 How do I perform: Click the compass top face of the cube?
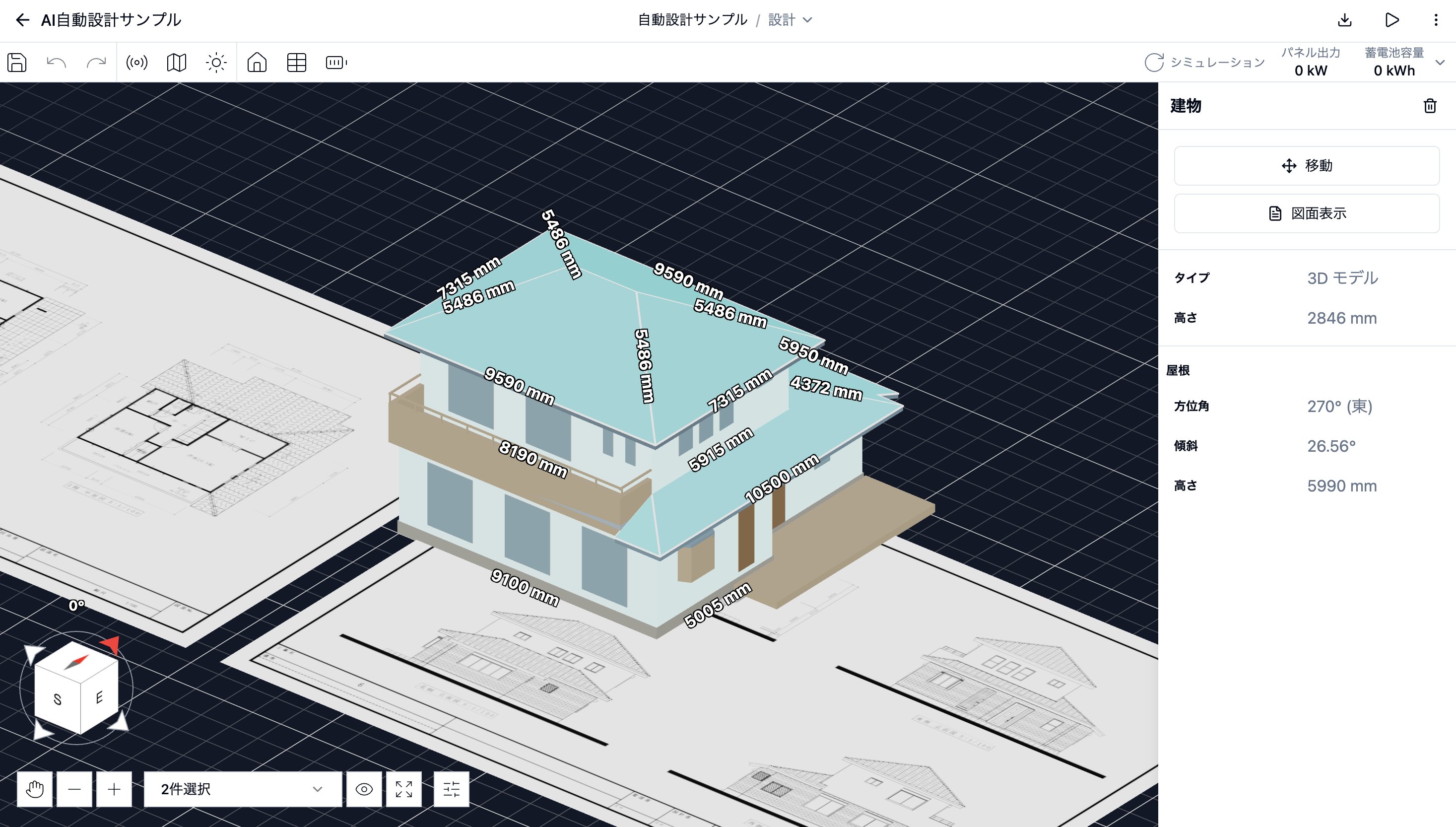click(x=76, y=662)
